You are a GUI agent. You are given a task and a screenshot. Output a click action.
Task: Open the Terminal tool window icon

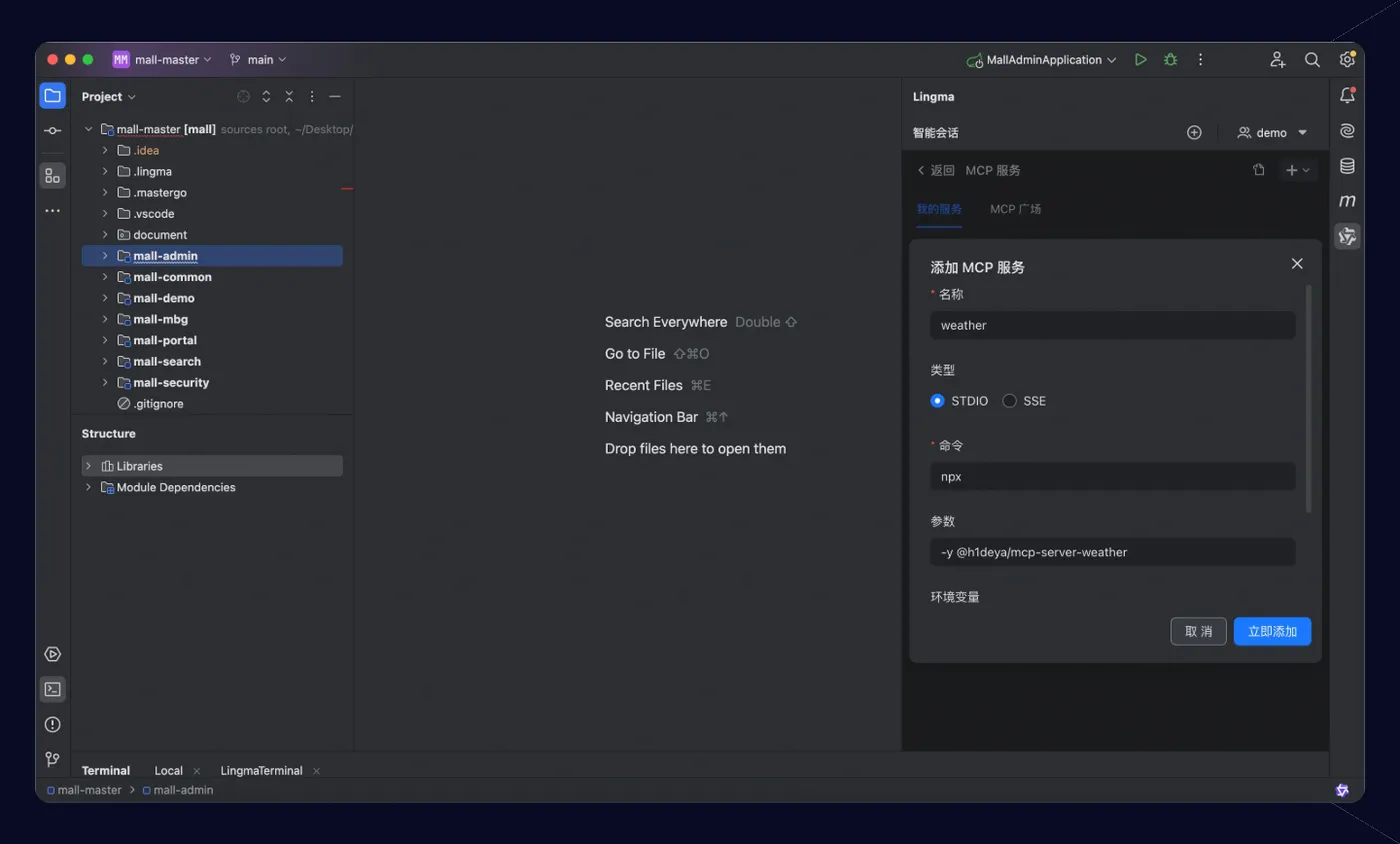(52, 689)
